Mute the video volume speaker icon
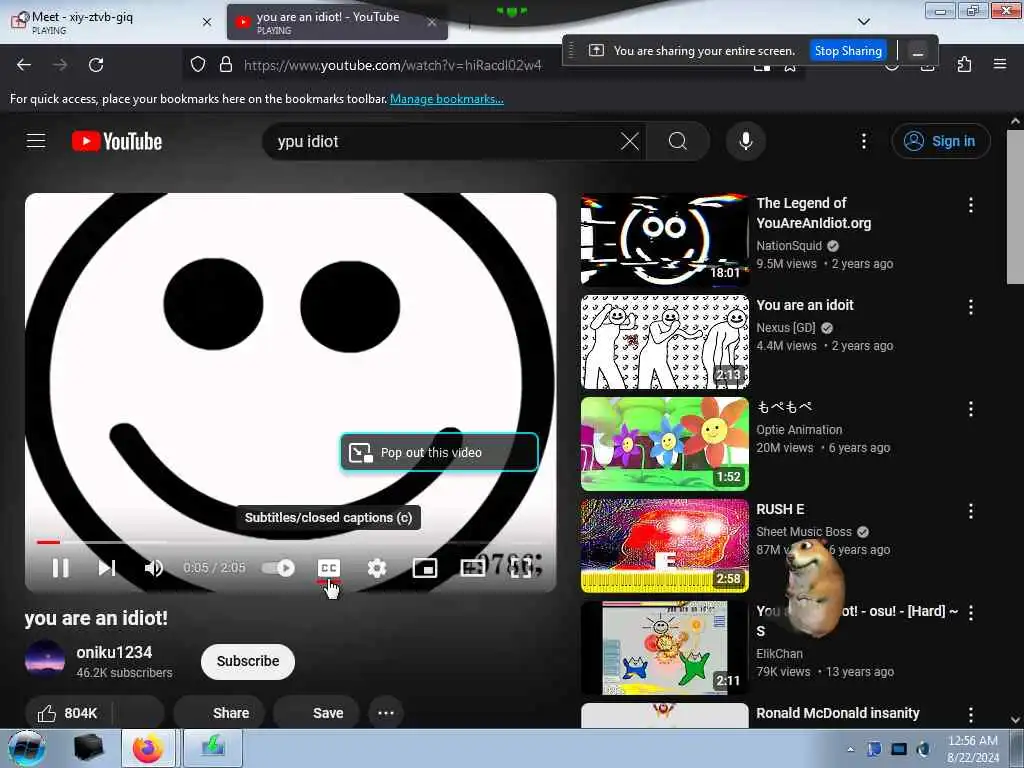 (153, 568)
